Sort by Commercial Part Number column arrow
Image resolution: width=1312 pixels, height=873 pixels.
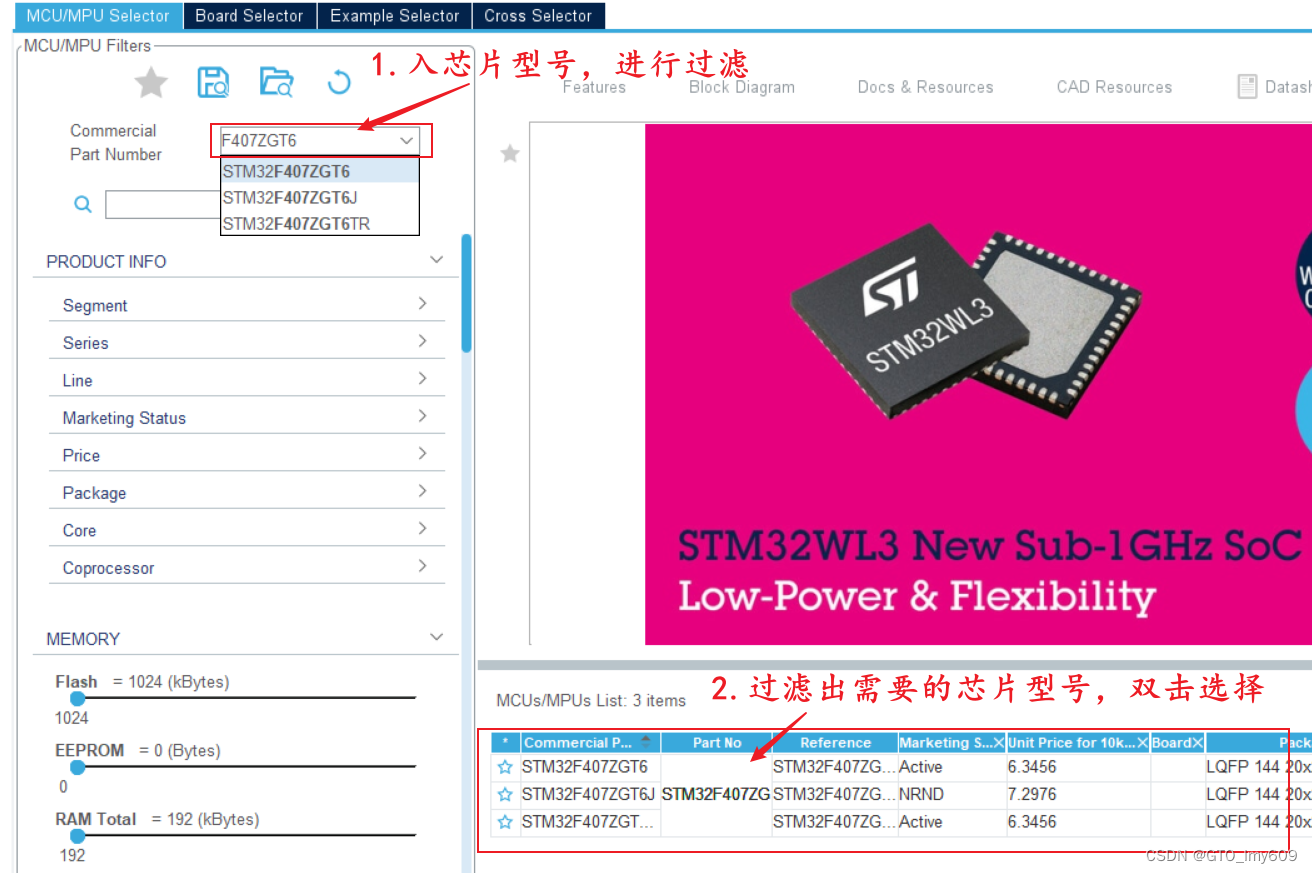646,742
